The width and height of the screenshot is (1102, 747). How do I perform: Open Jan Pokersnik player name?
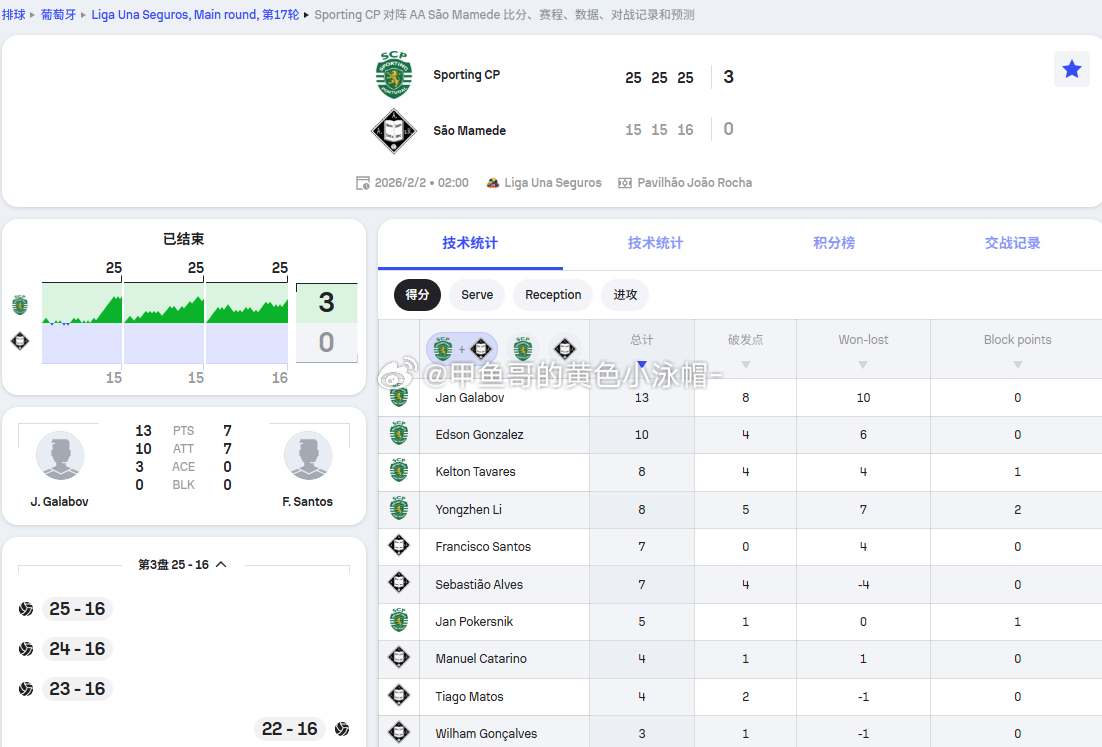pos(474,621)
